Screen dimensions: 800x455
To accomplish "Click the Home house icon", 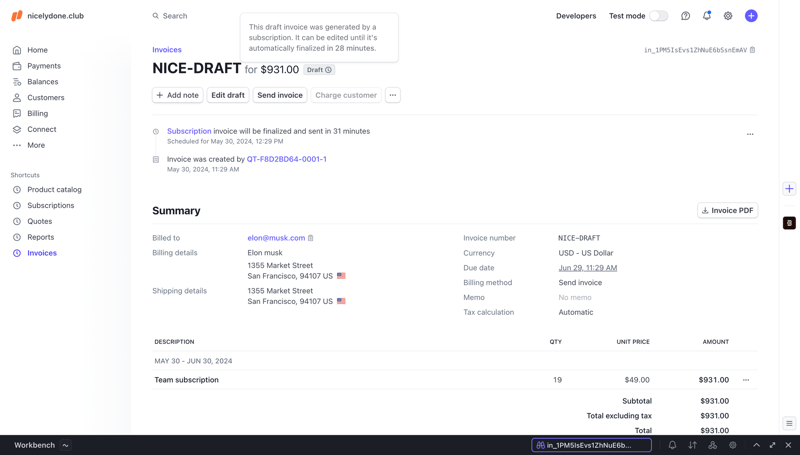I will 17,50.
